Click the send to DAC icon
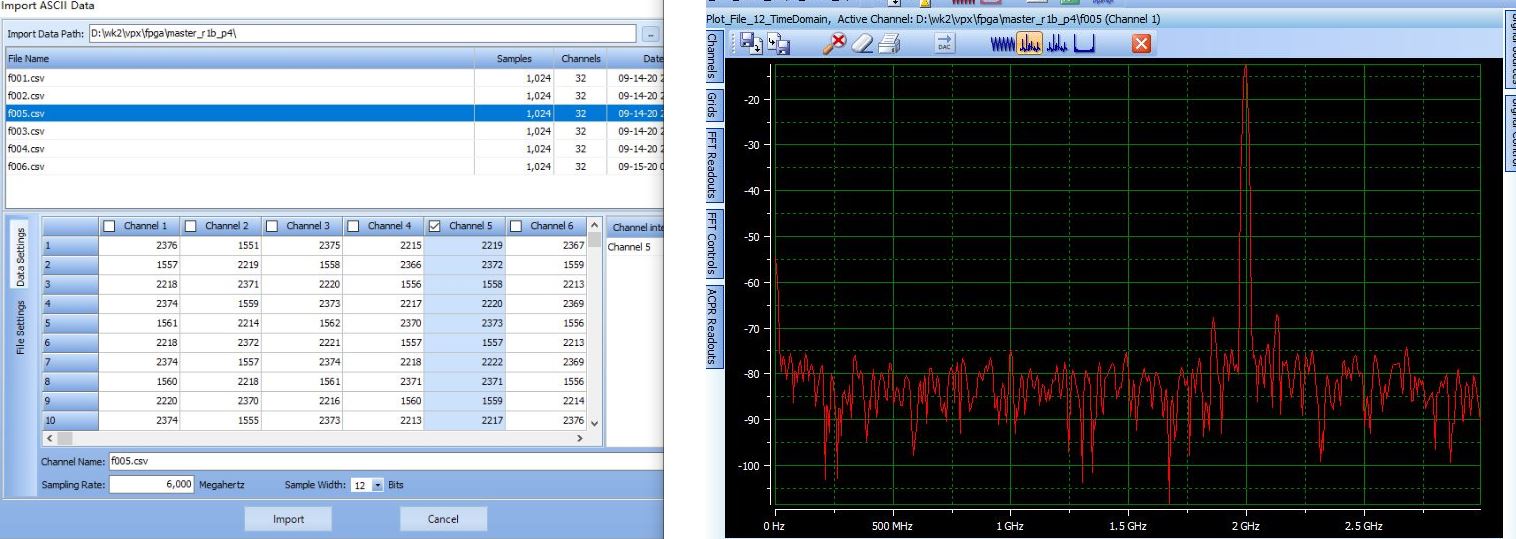The width and height of the screenshot is (1516, 539). click(945, 44)
